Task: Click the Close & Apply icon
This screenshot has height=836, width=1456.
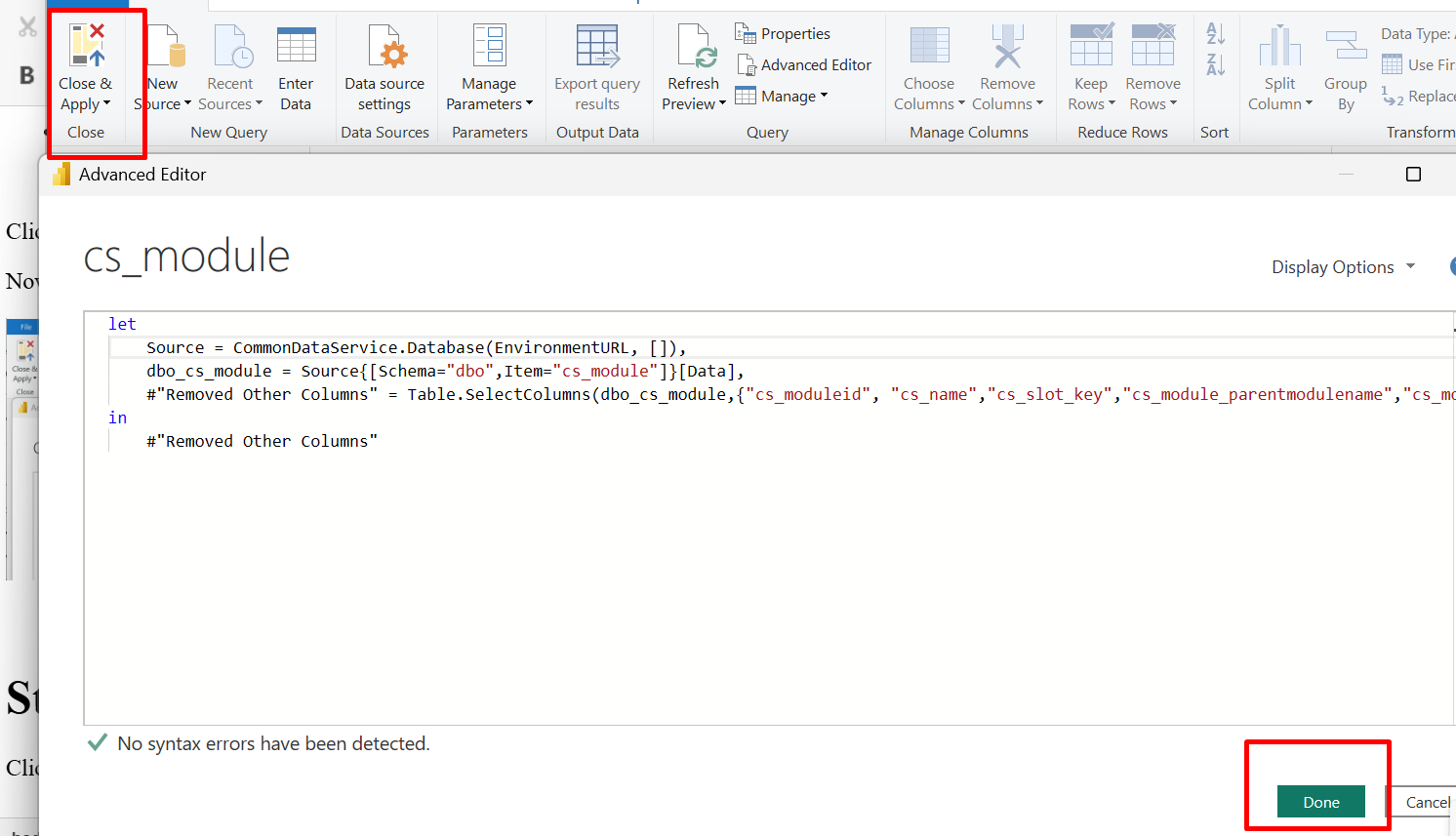Action: pyautogui.click(x=86, y=47)
